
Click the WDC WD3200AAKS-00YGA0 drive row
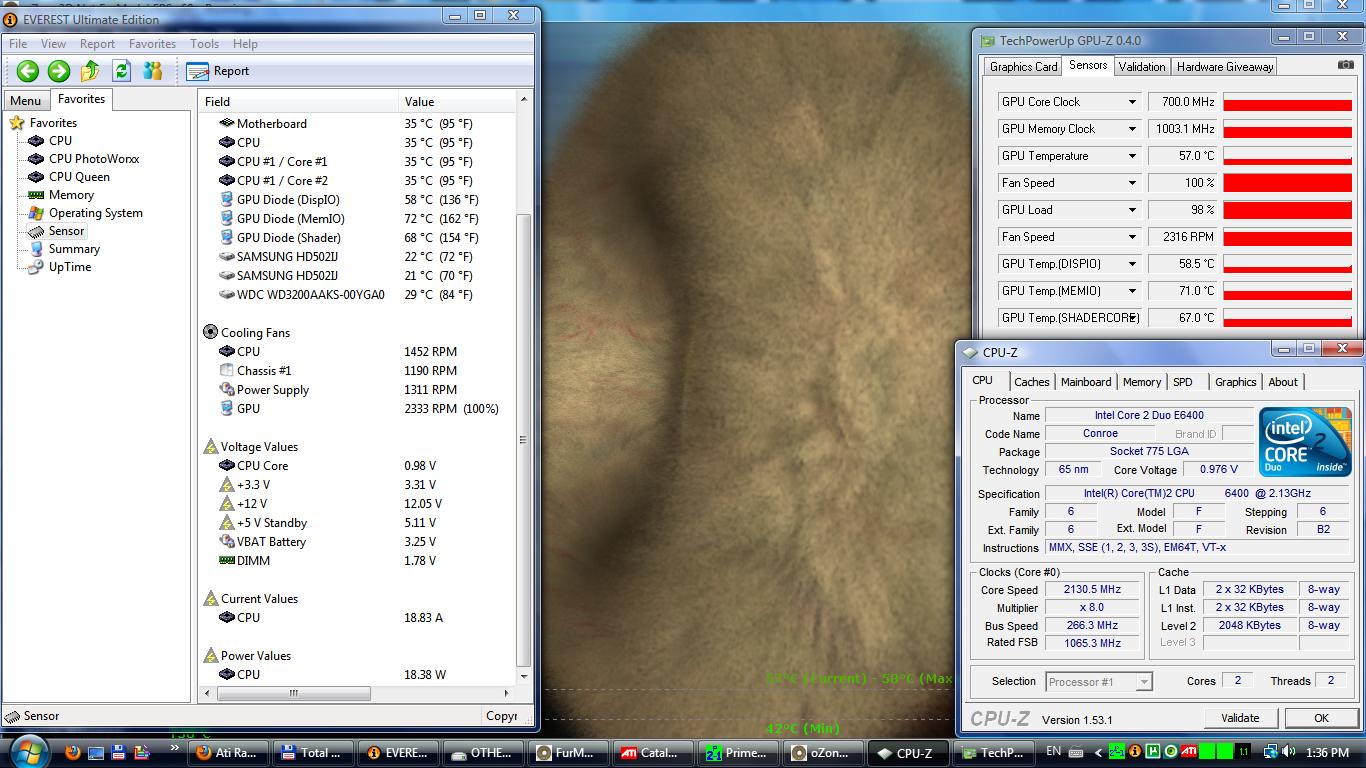click(358, 294)
